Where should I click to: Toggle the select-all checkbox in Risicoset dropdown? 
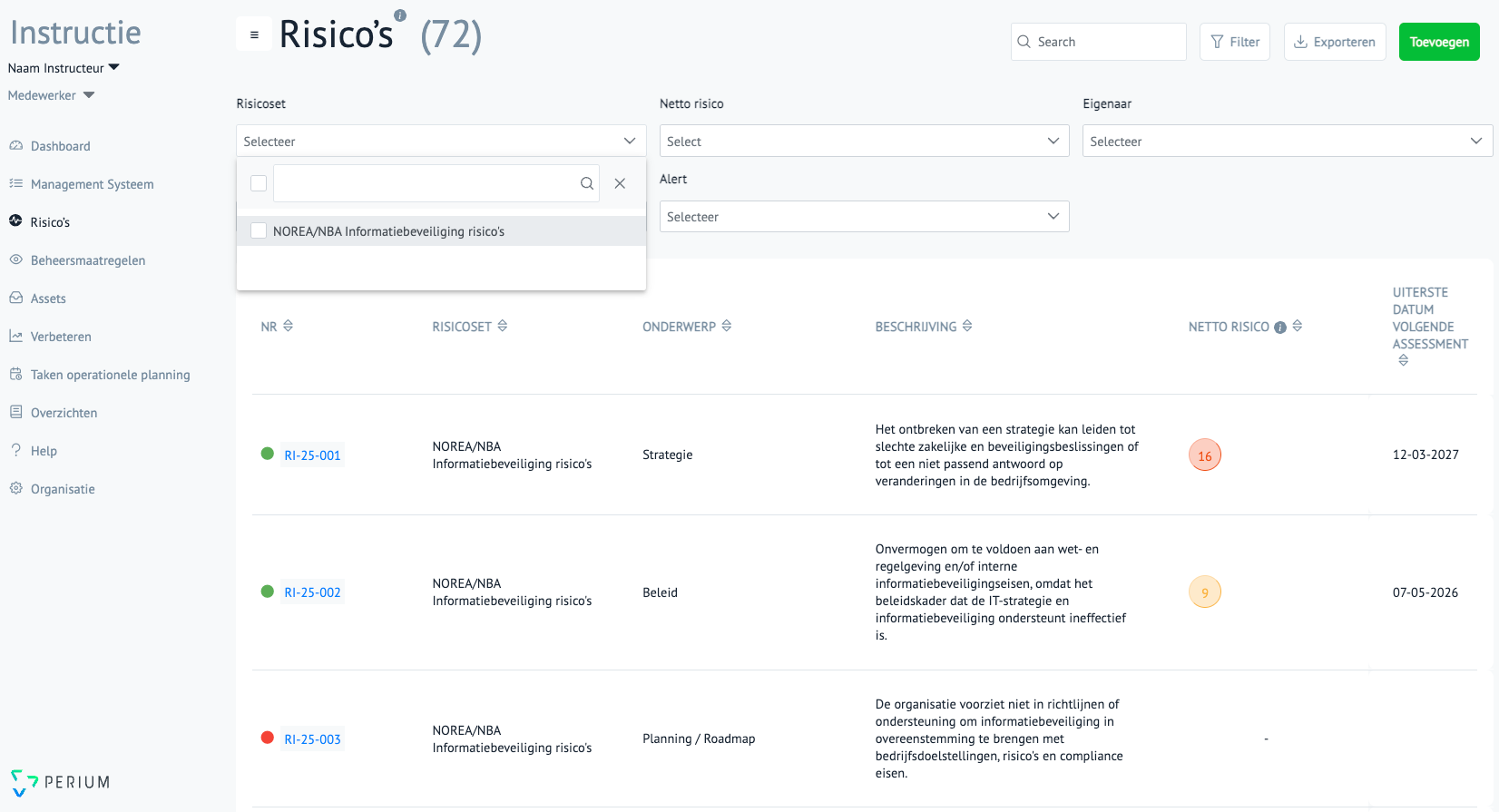tap(259, 183)
